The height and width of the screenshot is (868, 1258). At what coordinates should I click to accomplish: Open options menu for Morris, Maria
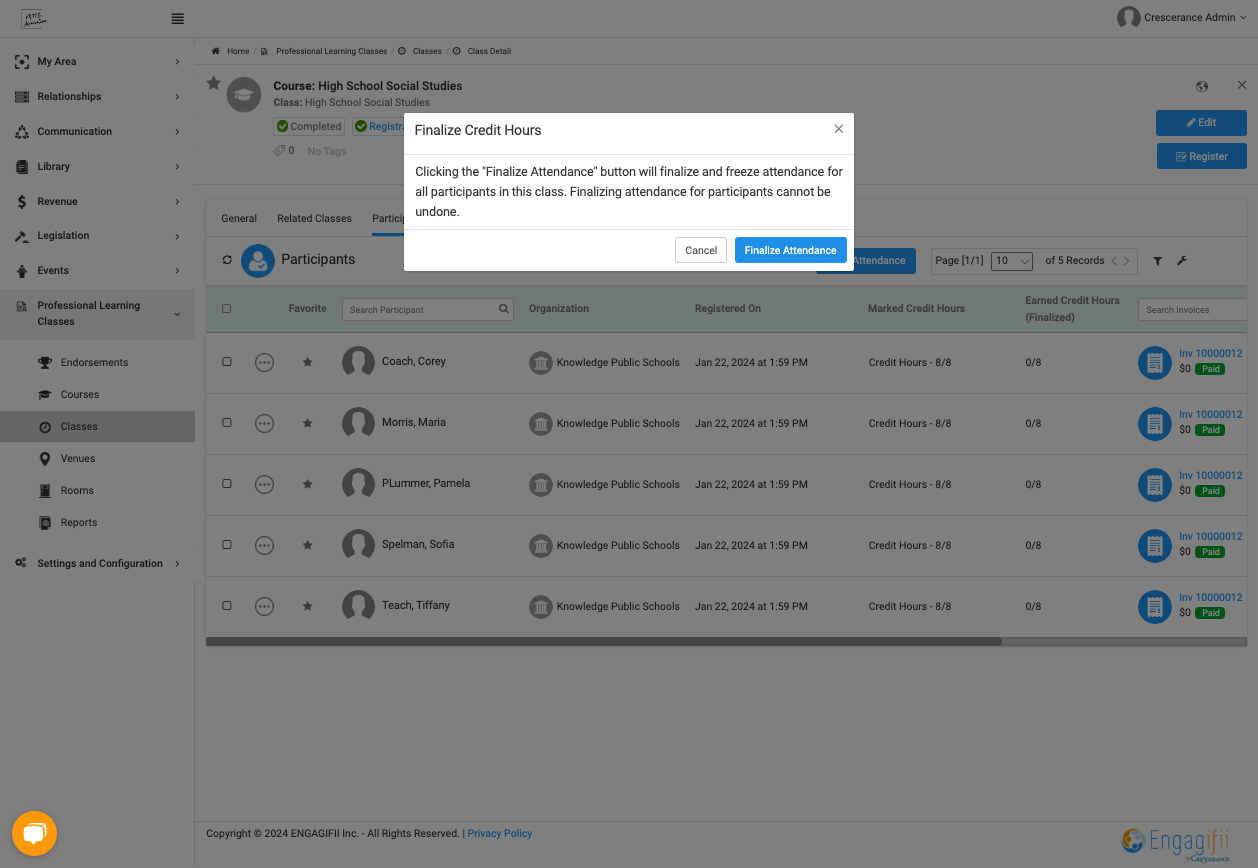click(264, 423)
